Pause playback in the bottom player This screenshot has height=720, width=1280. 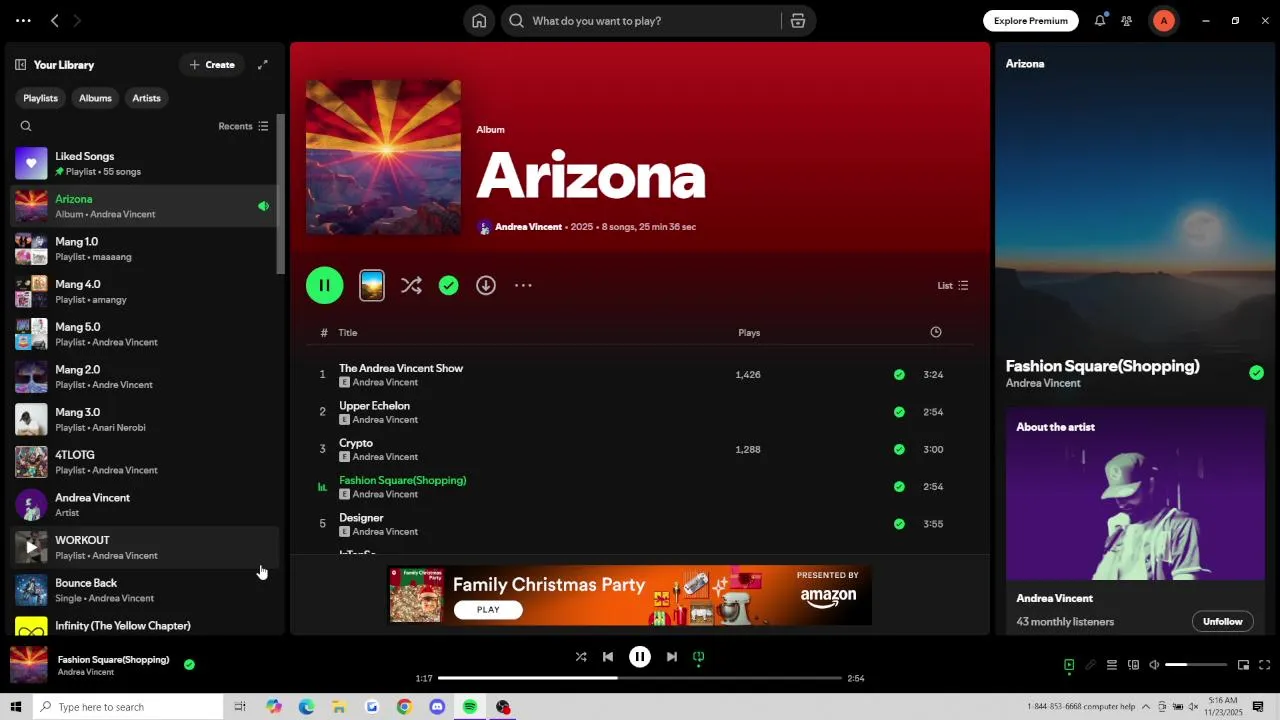coord(640,657)
